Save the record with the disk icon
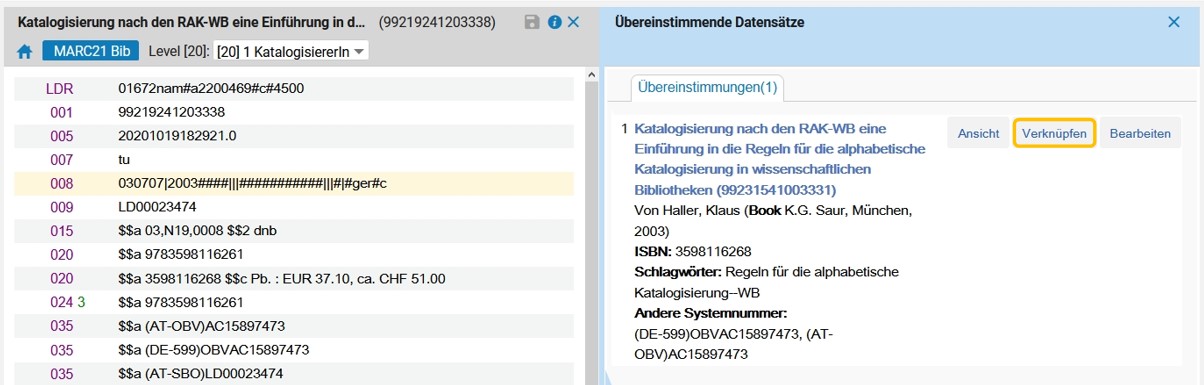The height and width of the screenshot is (385, 1204). pyautogui.click(x=533, y=21)
